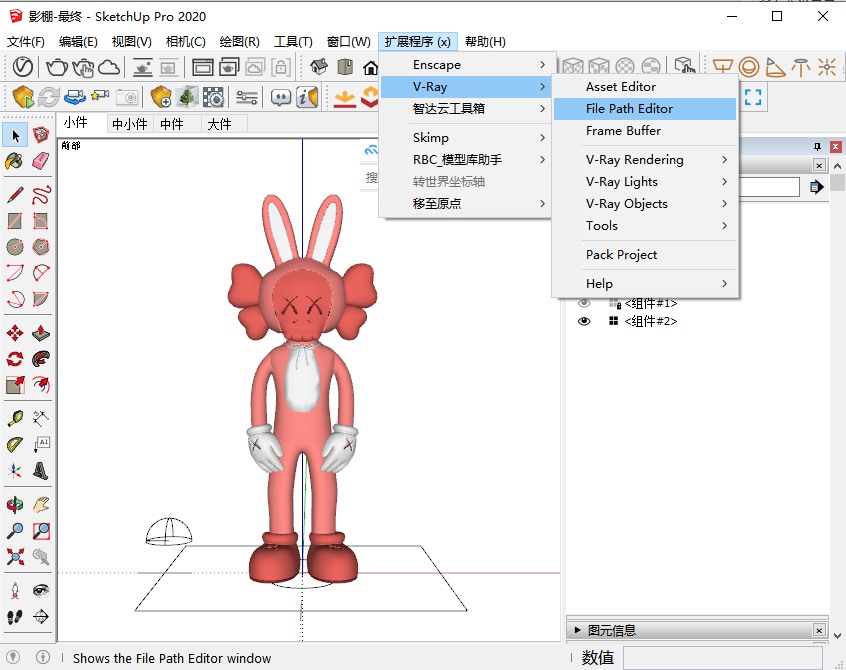The height and width of the screenshot is (670, 846).
Task: Open the 编辑(E) menu
Action: [78, 42]
